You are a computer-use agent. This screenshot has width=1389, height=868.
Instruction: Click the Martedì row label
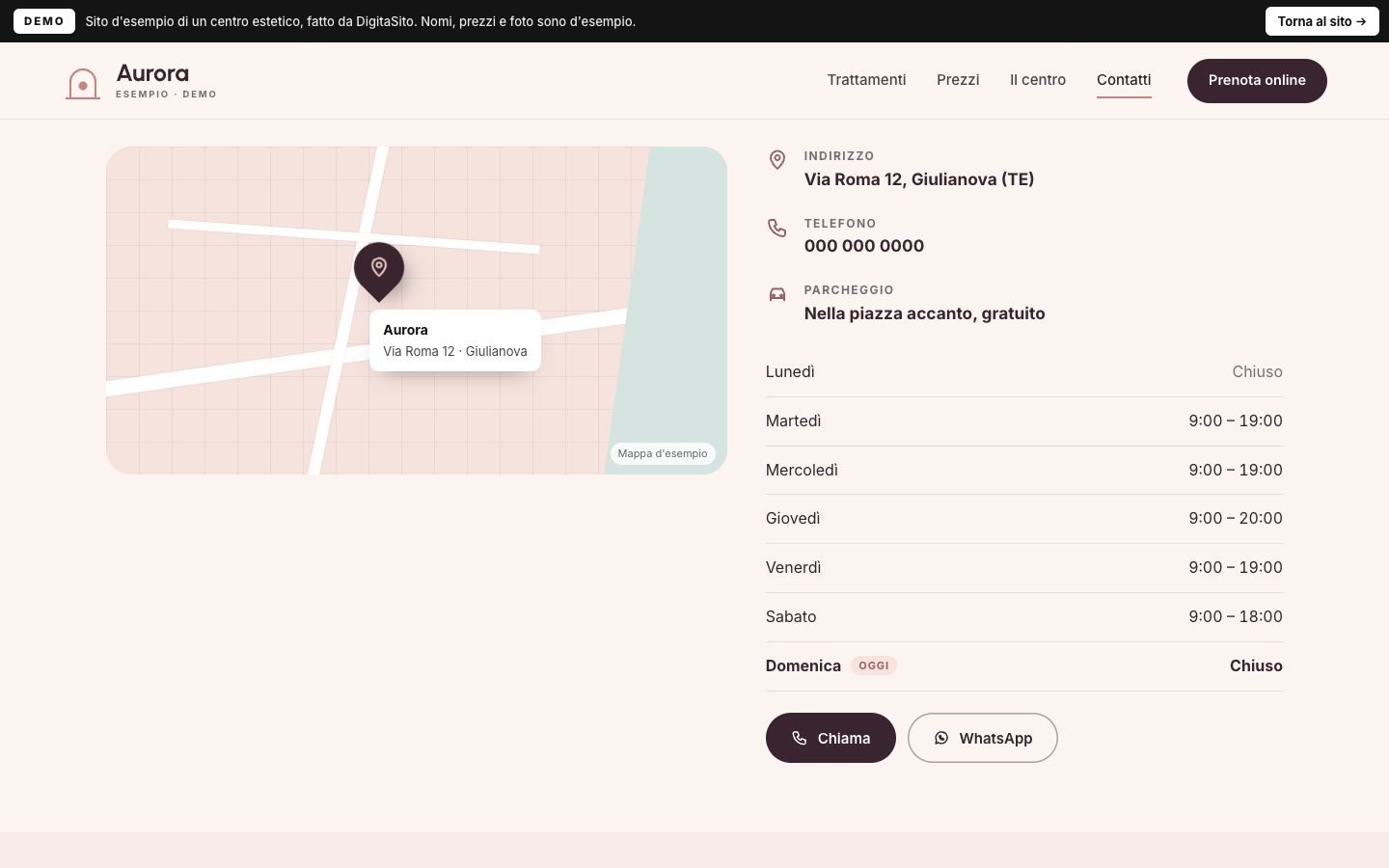coord(794,421)
